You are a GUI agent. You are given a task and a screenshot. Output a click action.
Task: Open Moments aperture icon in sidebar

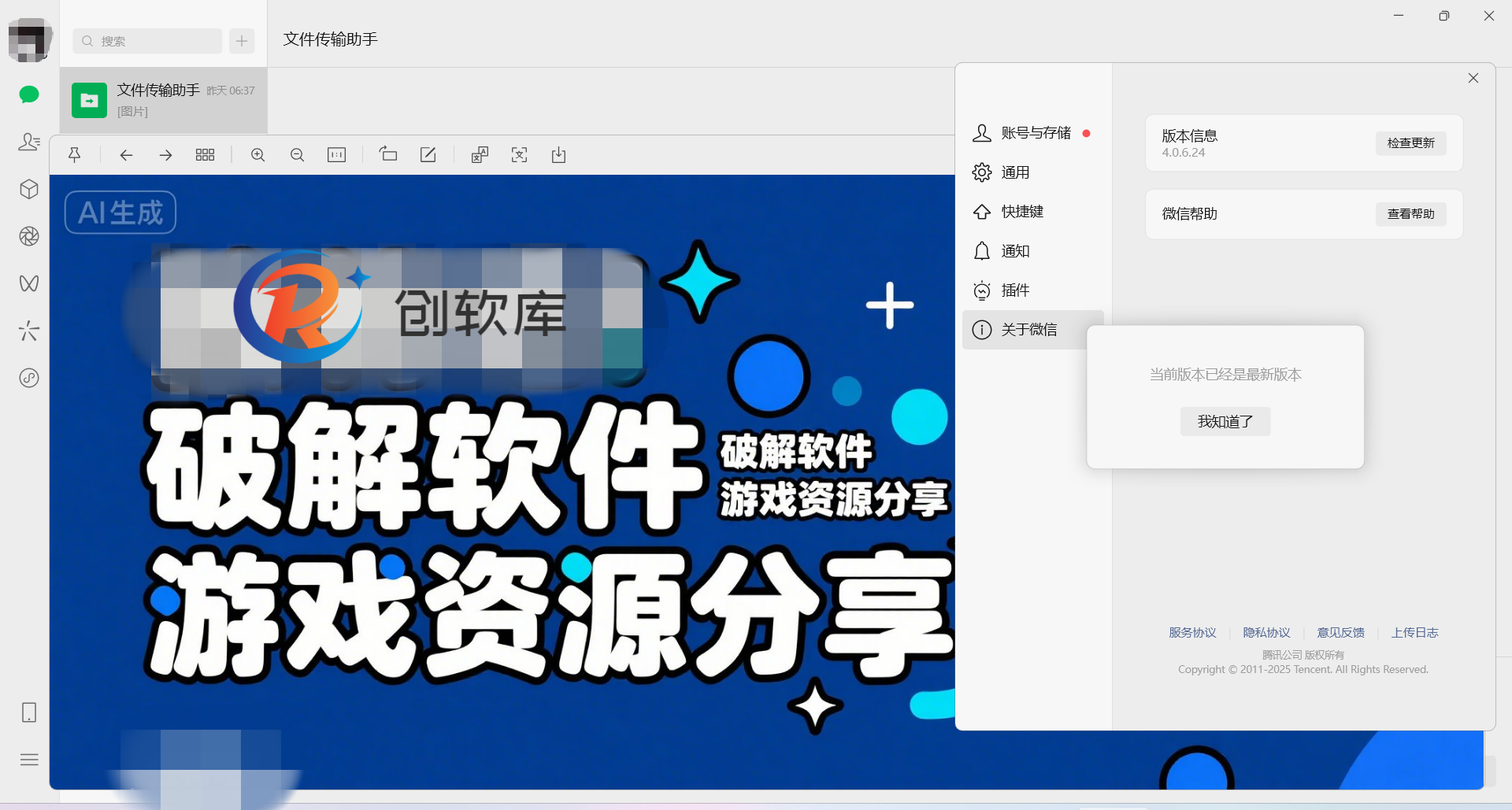[x=29, y=236]
